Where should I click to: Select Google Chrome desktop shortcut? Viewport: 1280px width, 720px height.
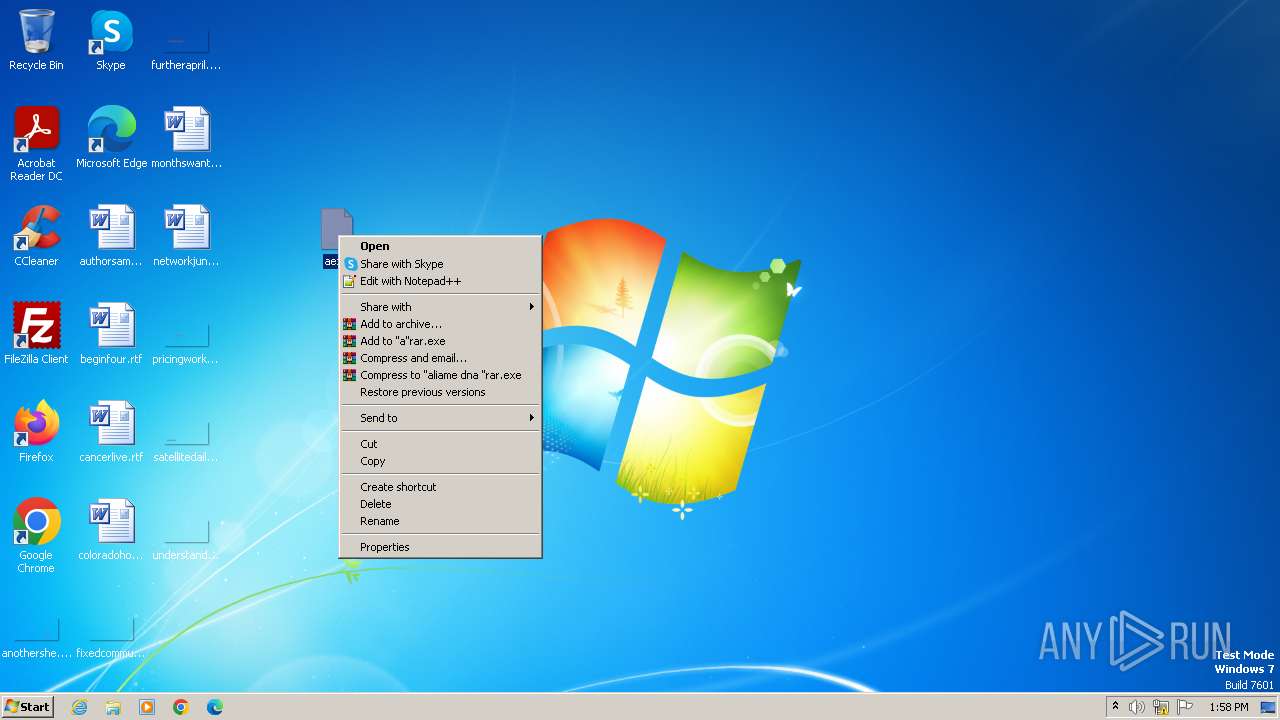pyautogui.click(x=36, y=535)
